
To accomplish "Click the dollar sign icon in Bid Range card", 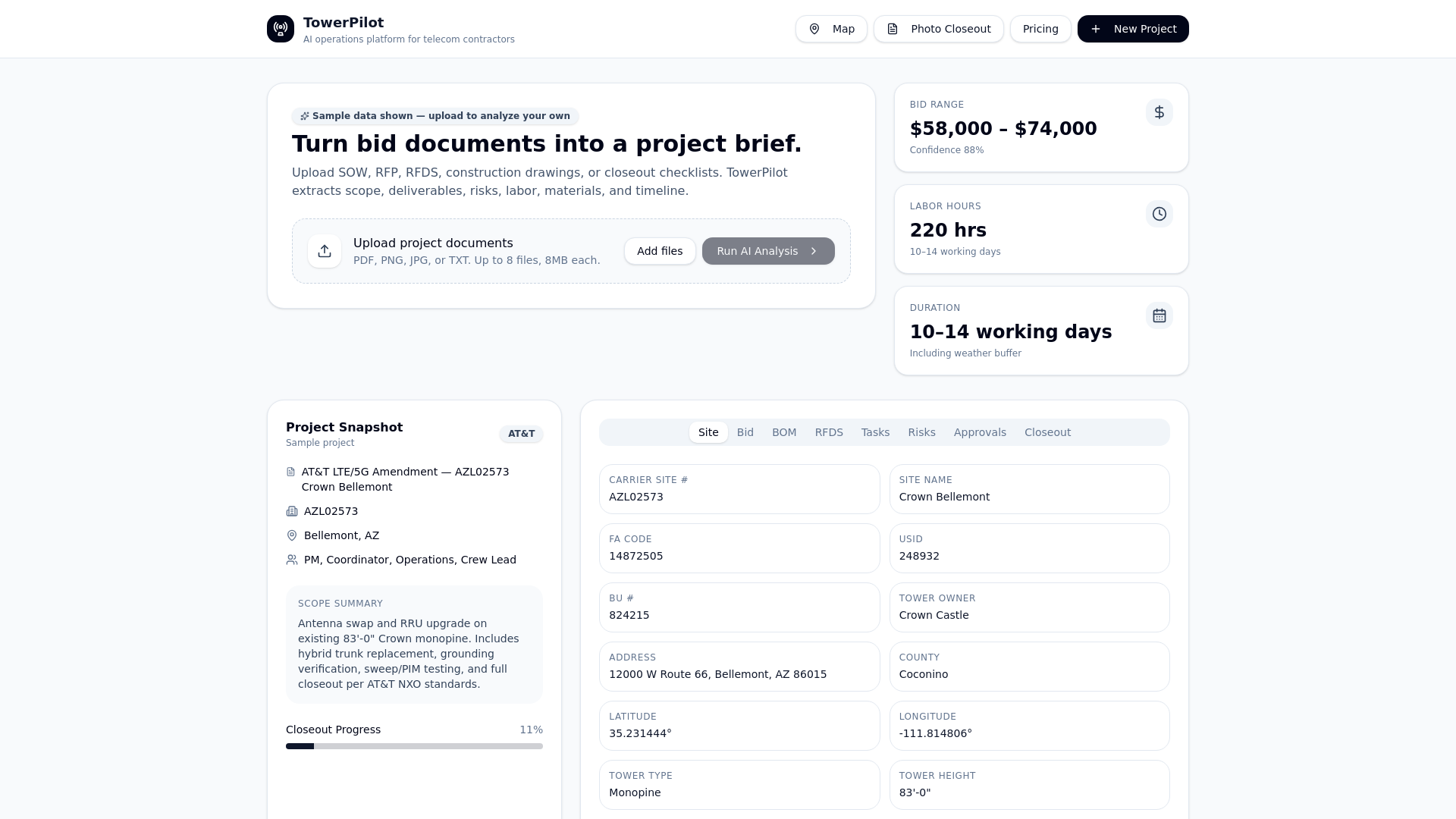I will pyautogui.click(x=1159, y=112).
